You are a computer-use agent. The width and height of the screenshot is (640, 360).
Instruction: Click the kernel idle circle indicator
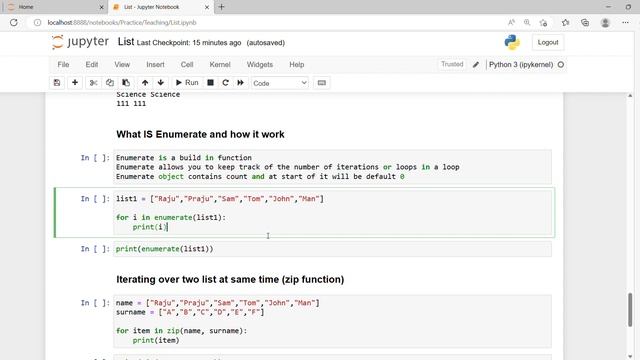(561, 64)
